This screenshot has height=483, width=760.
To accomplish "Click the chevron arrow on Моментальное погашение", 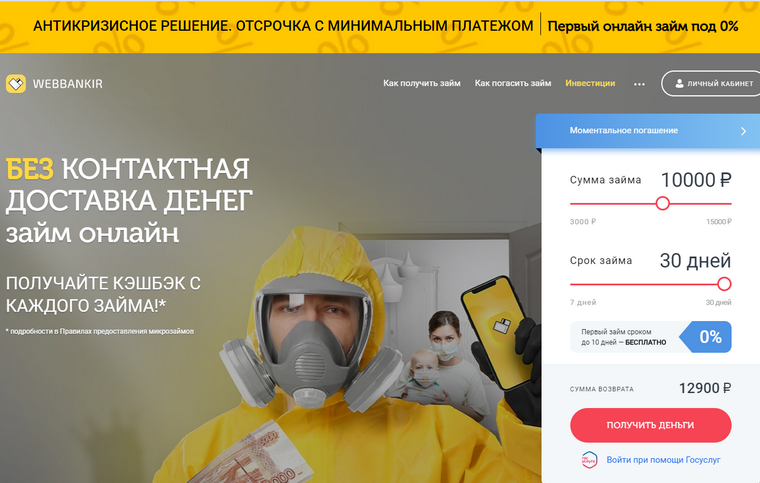I will point(744,131).
